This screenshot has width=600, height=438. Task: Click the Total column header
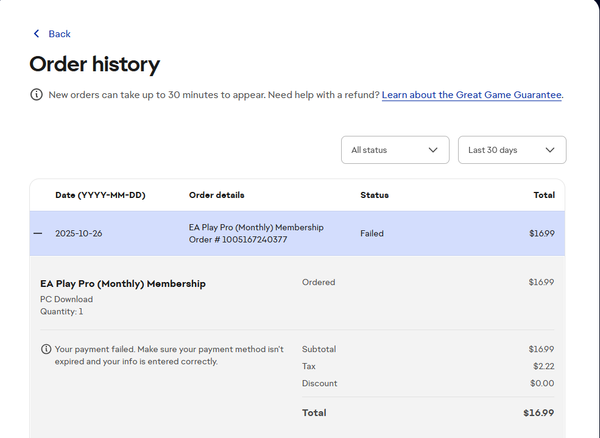[544, 195]
